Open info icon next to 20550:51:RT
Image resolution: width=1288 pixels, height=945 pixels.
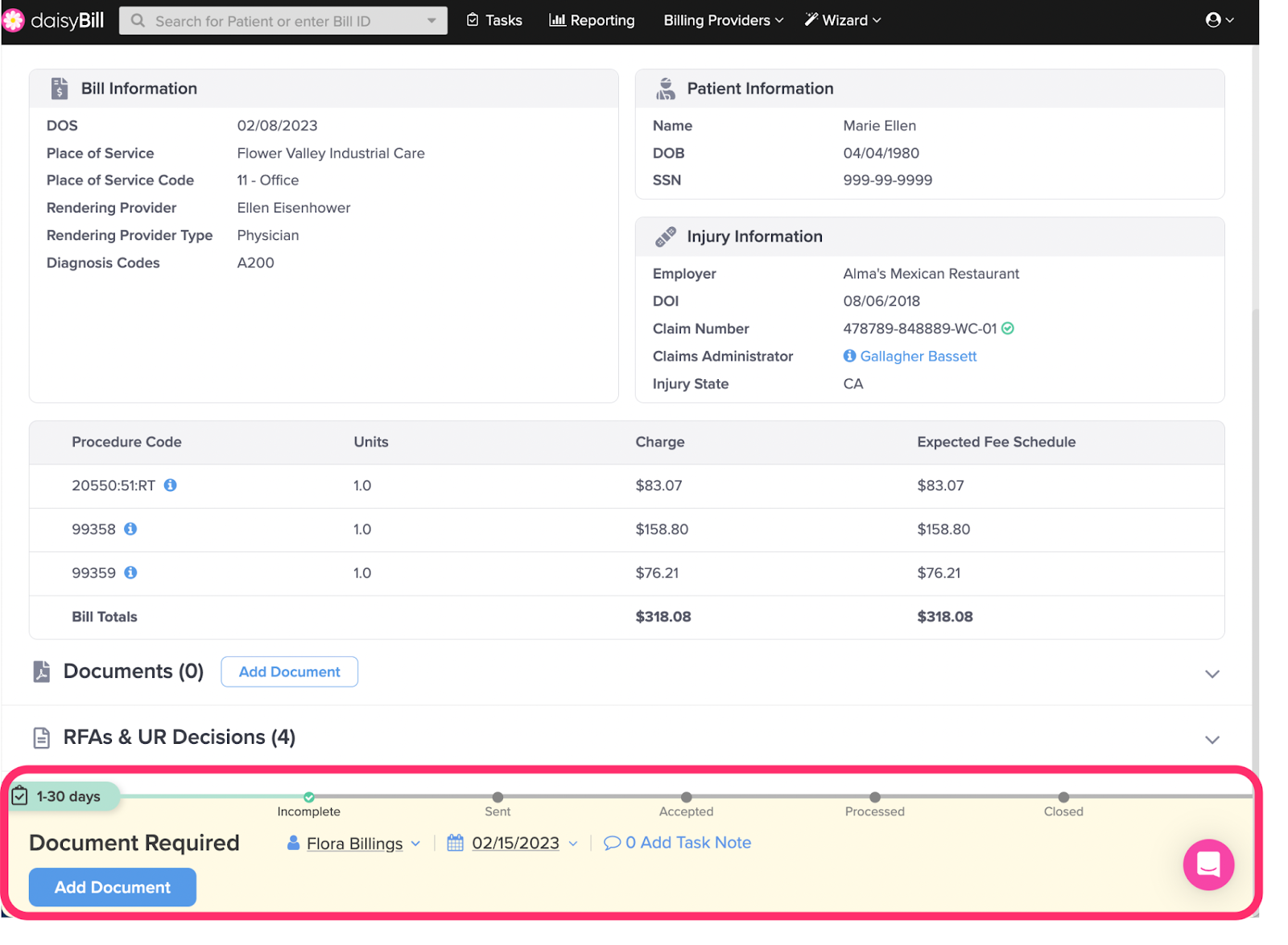pos(171,485)
